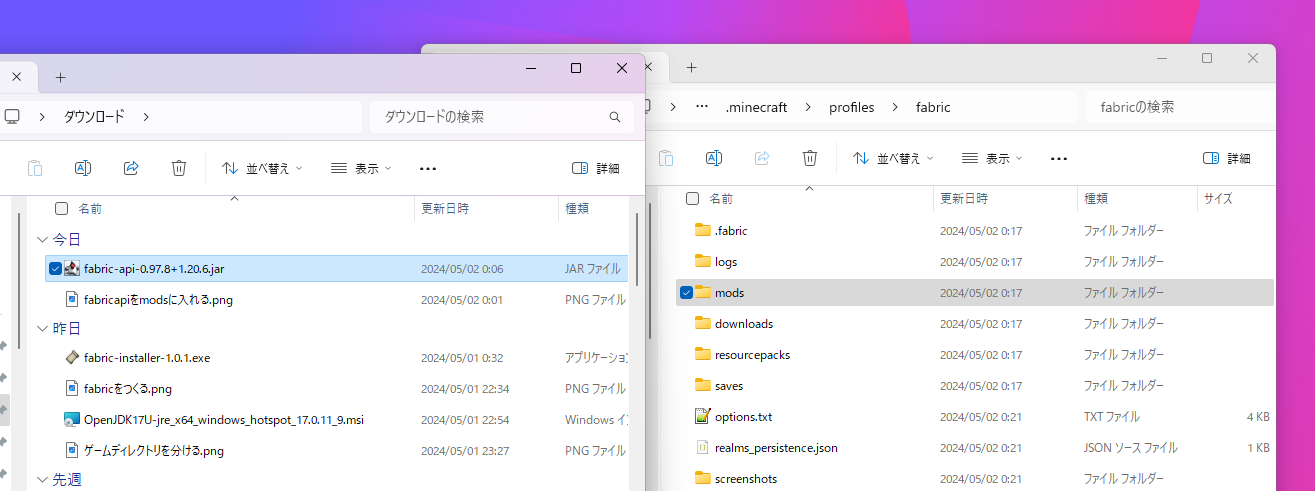Toggle select-all checkbox in fabric window header
This screenshot has height=491, width=1315.
coord(692,199)
